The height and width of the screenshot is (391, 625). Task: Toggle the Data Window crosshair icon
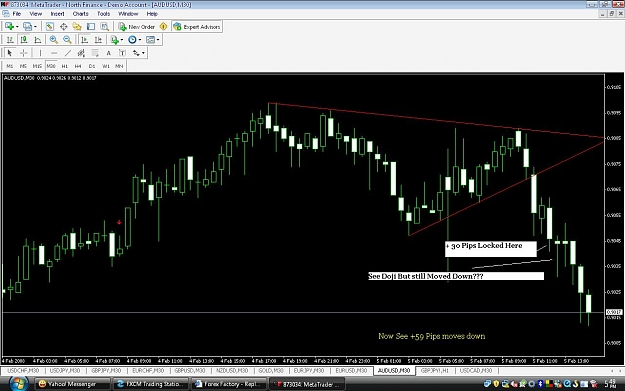click(x=63, y=26)
